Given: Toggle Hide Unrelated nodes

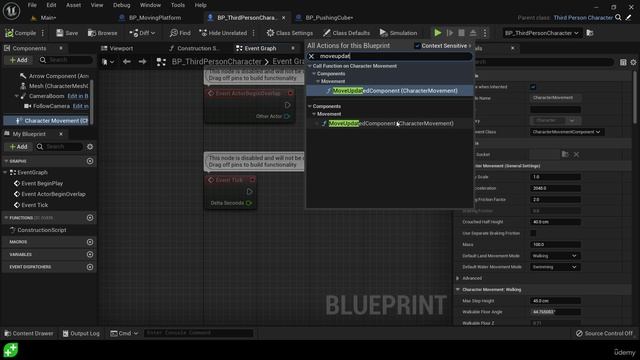Looking at the screenshot, I should pos(223,33).
